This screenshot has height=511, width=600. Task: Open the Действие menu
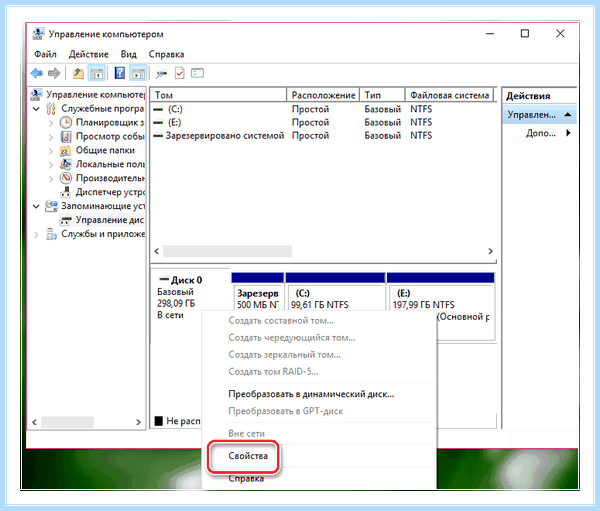[88, 54]
